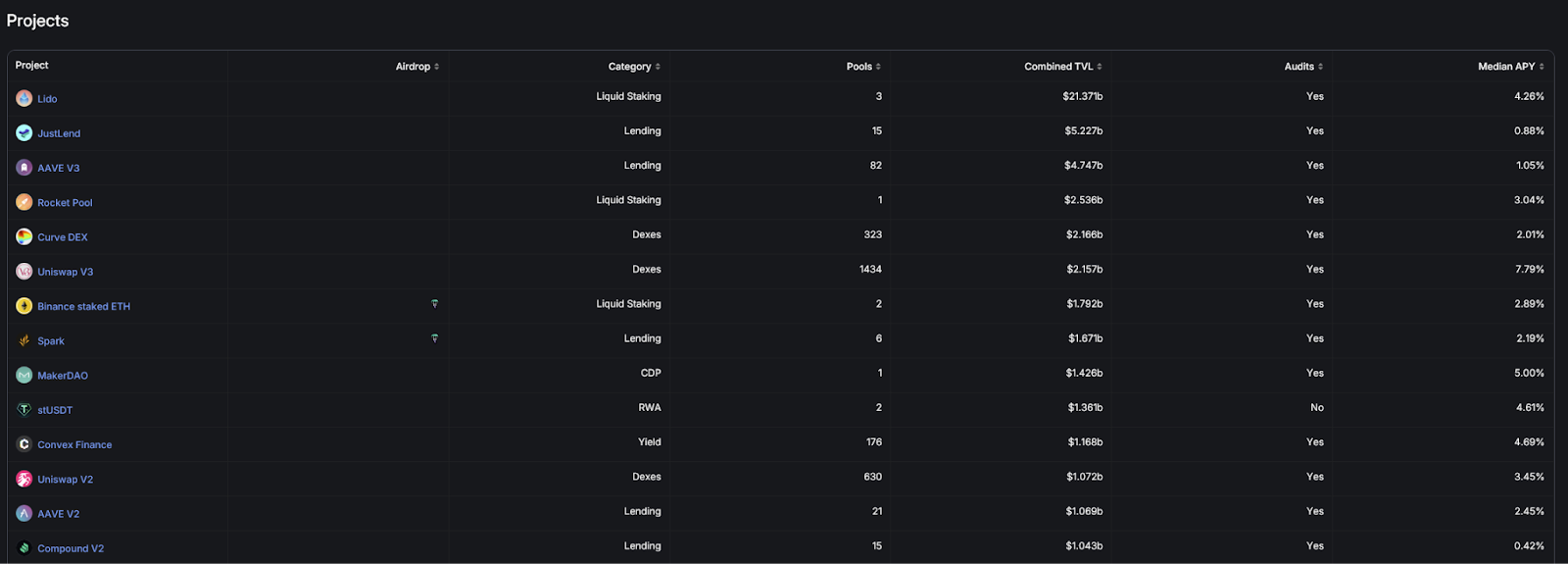Select Compound V2's 0.42% median APY
Image resolution: width=1568 pixels, height=564 pixels.
[1530, 545]
